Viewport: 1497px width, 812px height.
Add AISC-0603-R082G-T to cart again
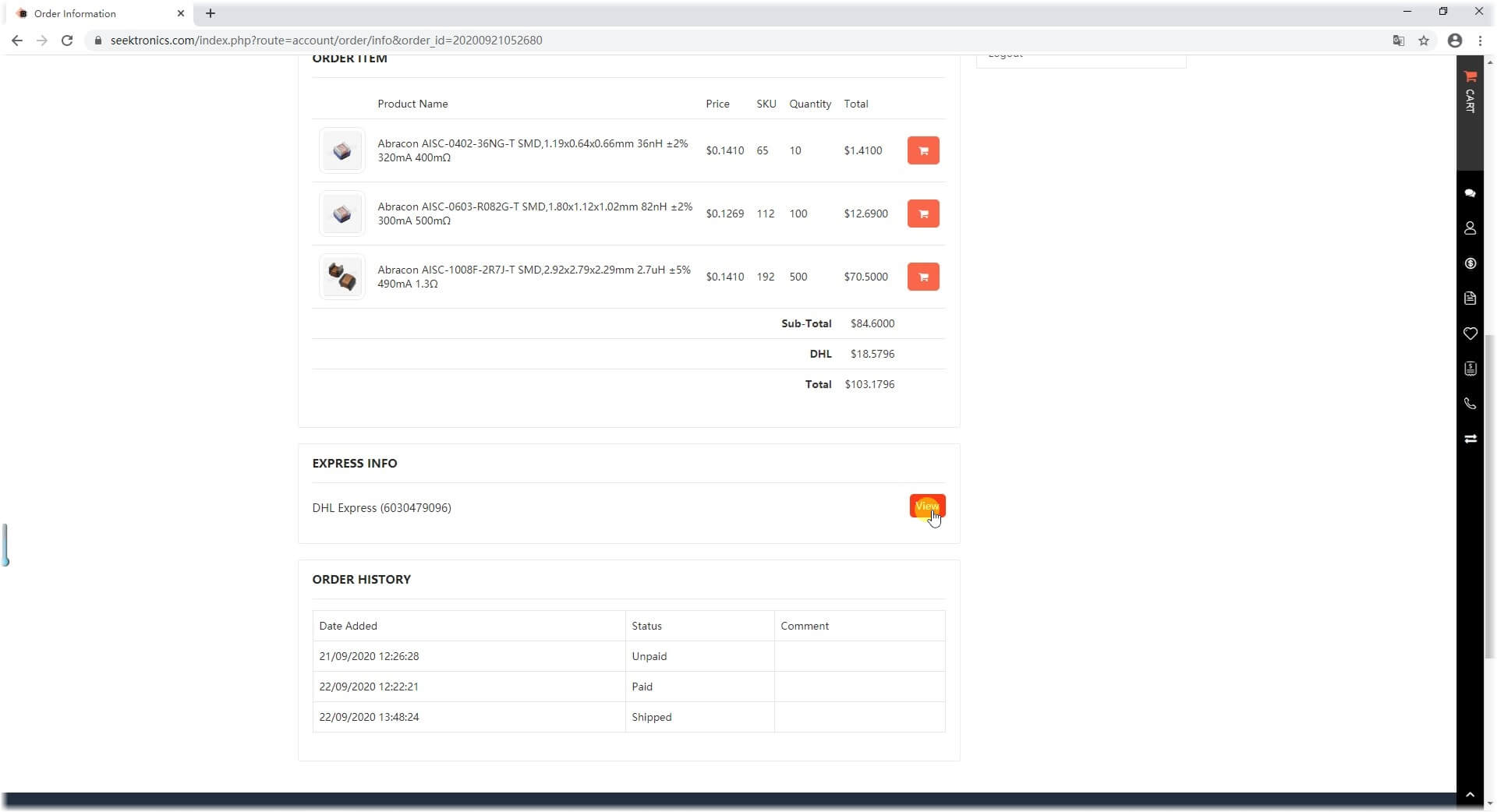(x=923, y=214)
